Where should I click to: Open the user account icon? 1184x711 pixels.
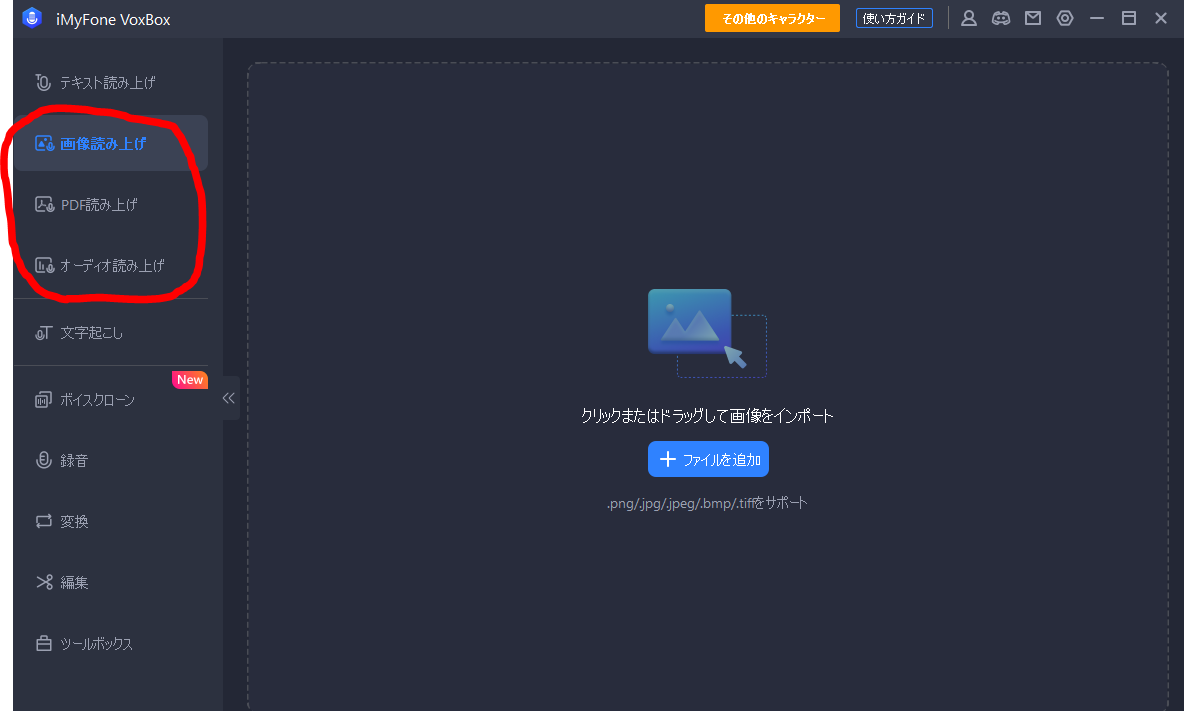968,18
